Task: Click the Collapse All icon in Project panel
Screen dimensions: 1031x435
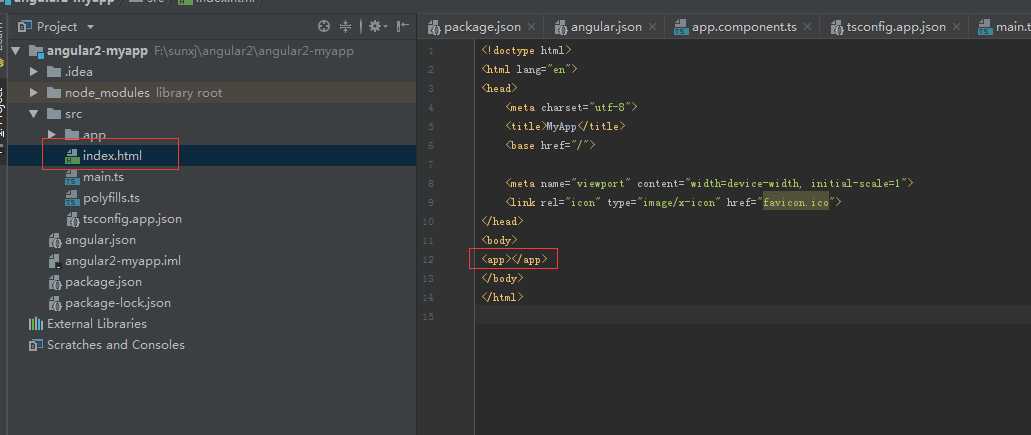Action: tap(345, 26)
